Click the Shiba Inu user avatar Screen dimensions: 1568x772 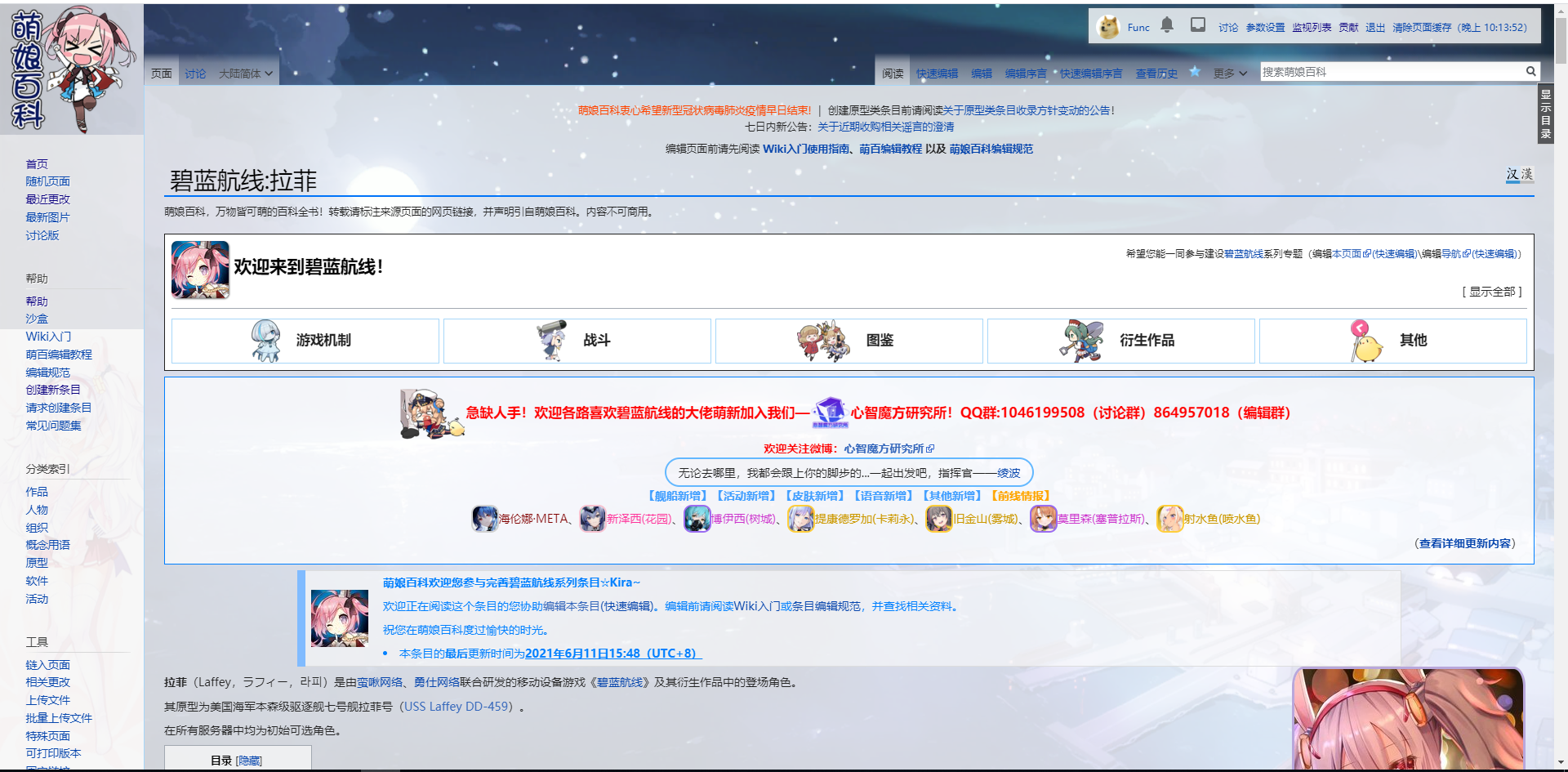point(1108,27)
